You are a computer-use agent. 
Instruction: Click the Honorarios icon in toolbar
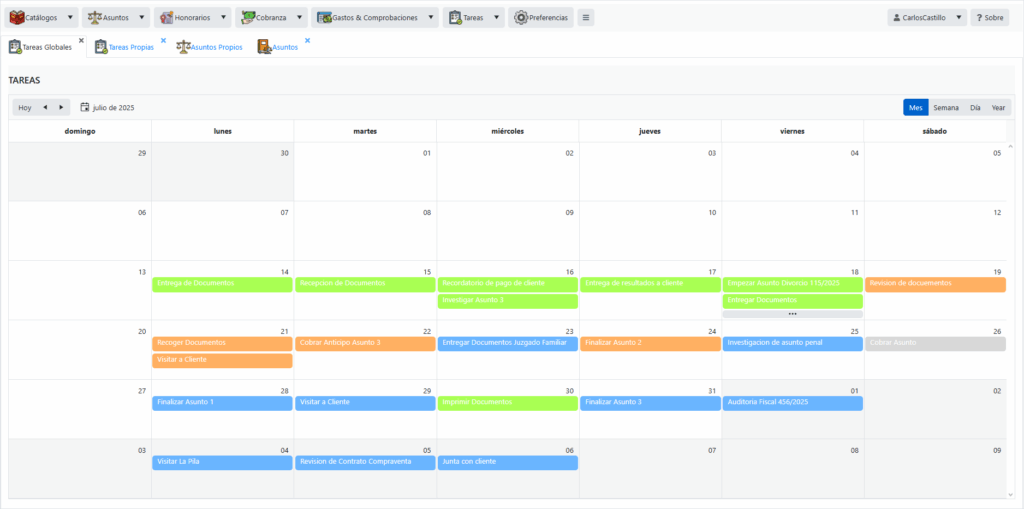pos(166,18)
